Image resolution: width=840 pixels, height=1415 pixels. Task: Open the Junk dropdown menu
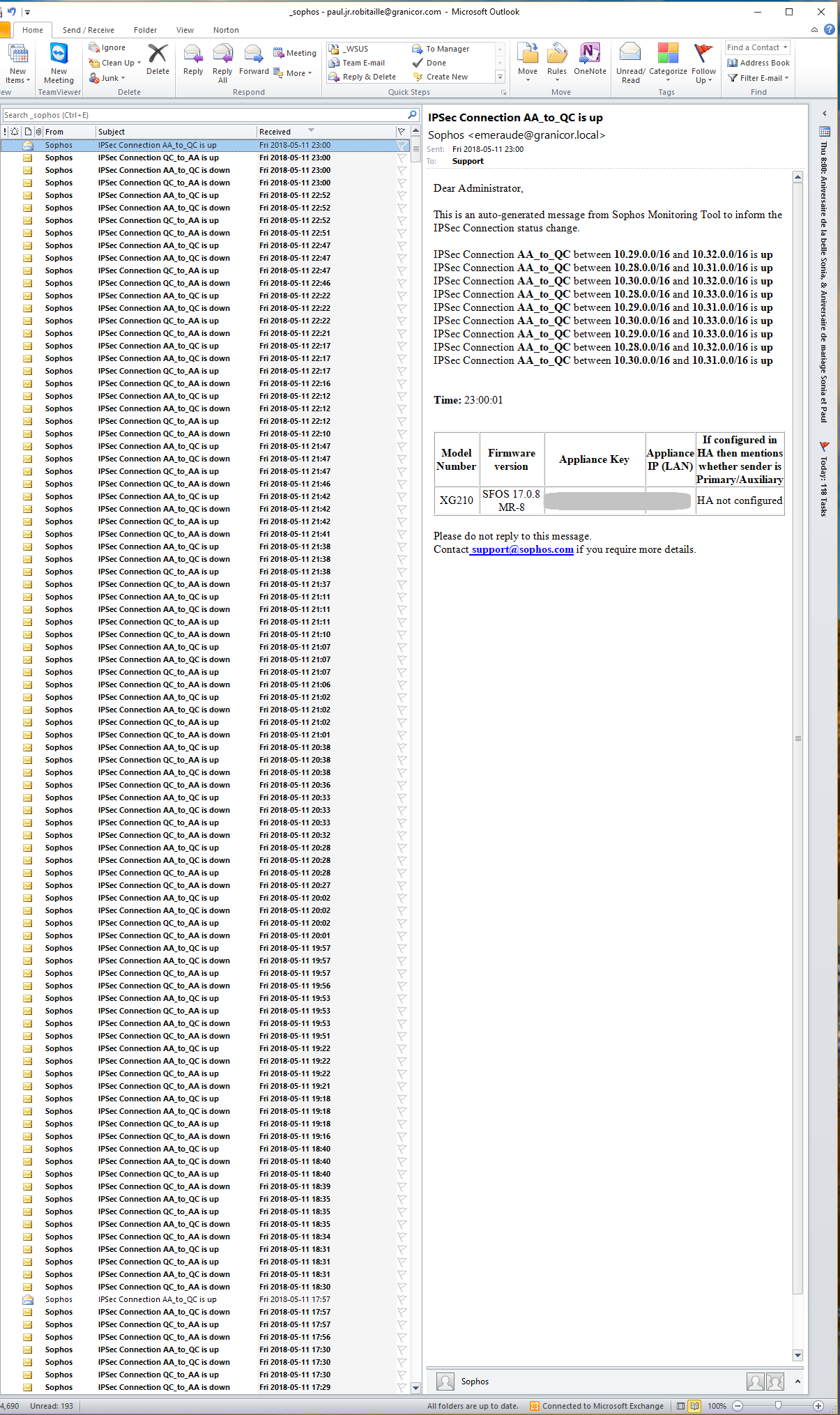point(107,78)
